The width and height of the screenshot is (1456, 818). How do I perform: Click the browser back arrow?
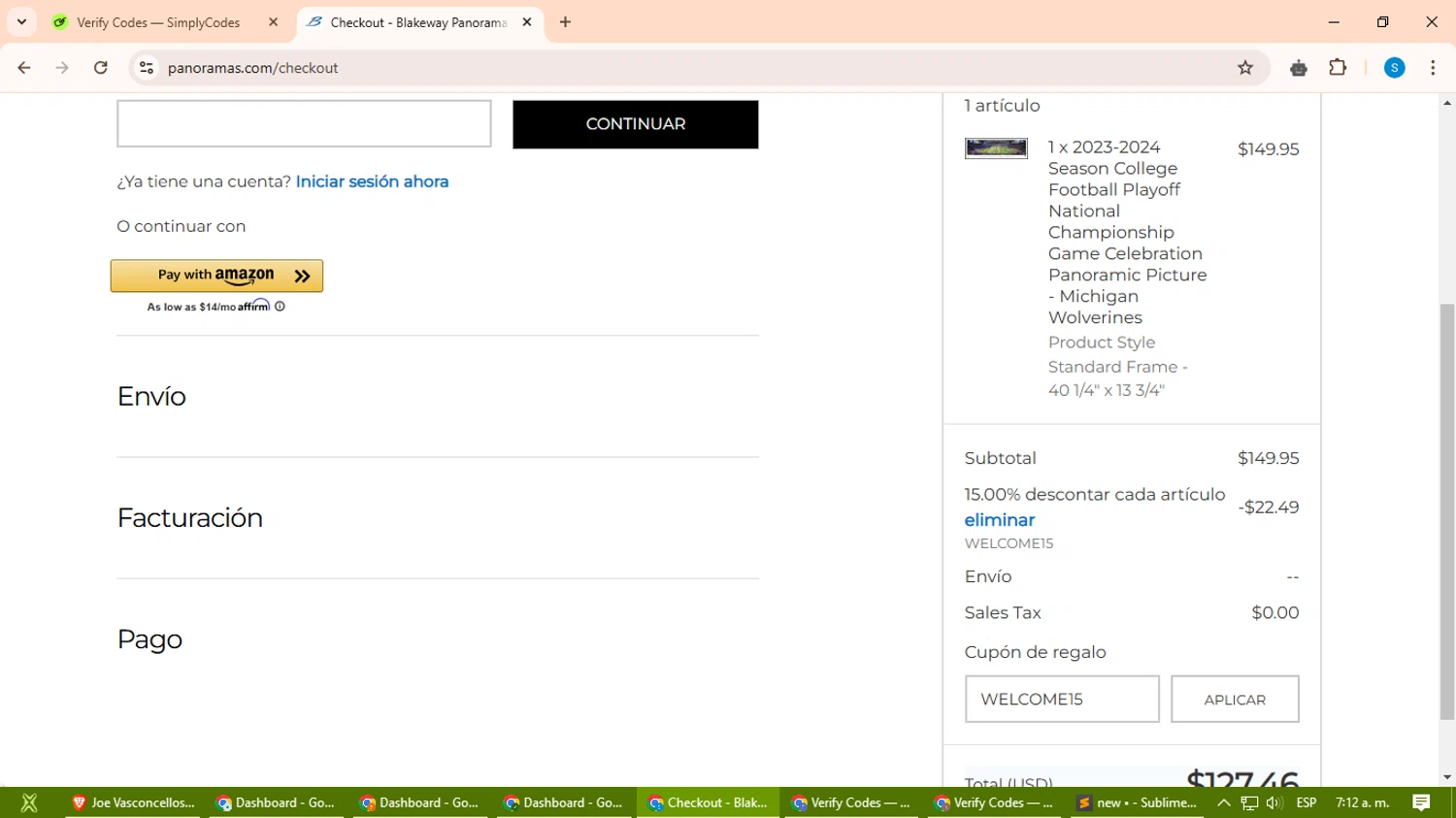[24, 68]
